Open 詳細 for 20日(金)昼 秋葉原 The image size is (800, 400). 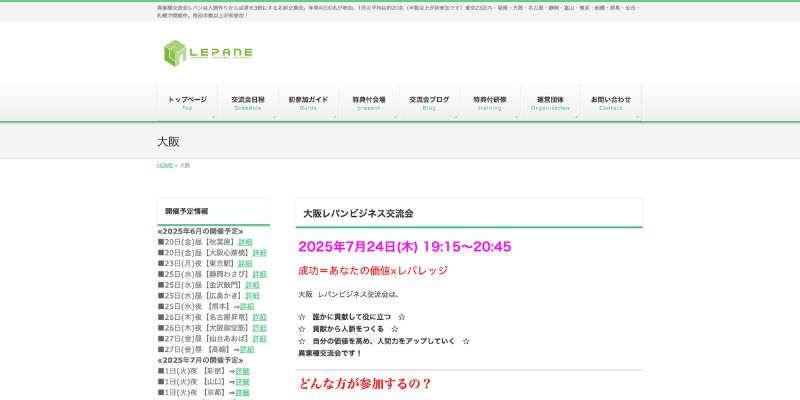click(x=245, y=242)
